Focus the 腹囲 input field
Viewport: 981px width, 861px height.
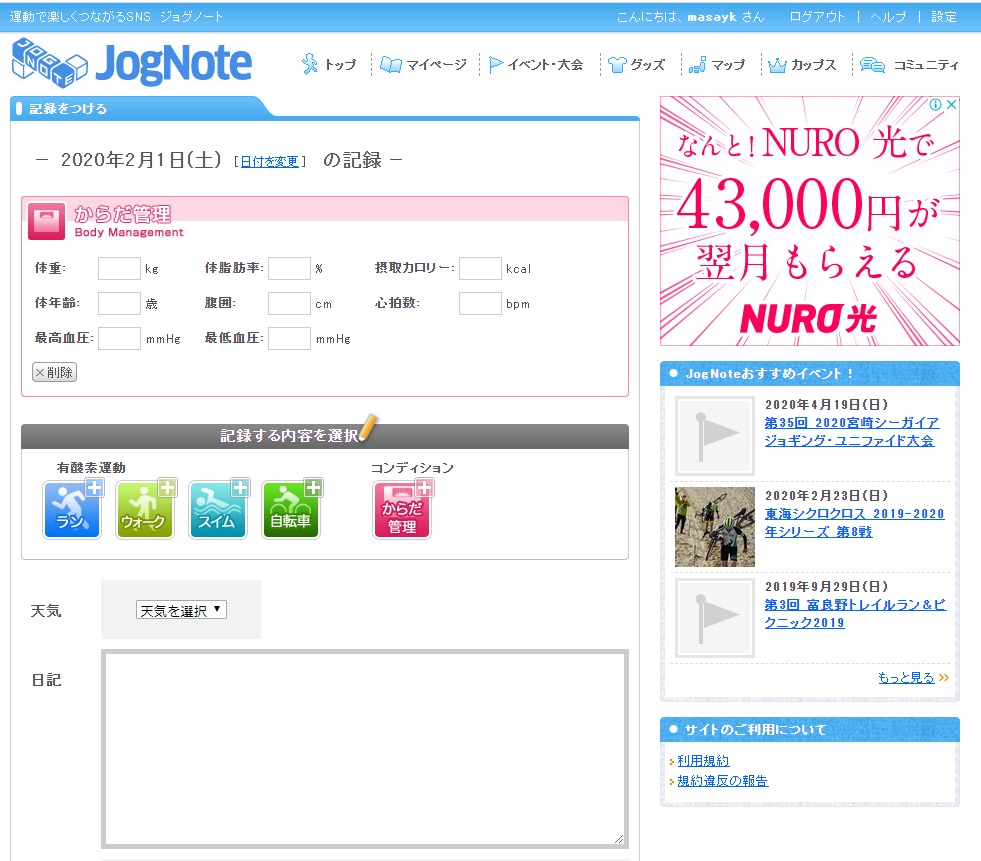290,303
